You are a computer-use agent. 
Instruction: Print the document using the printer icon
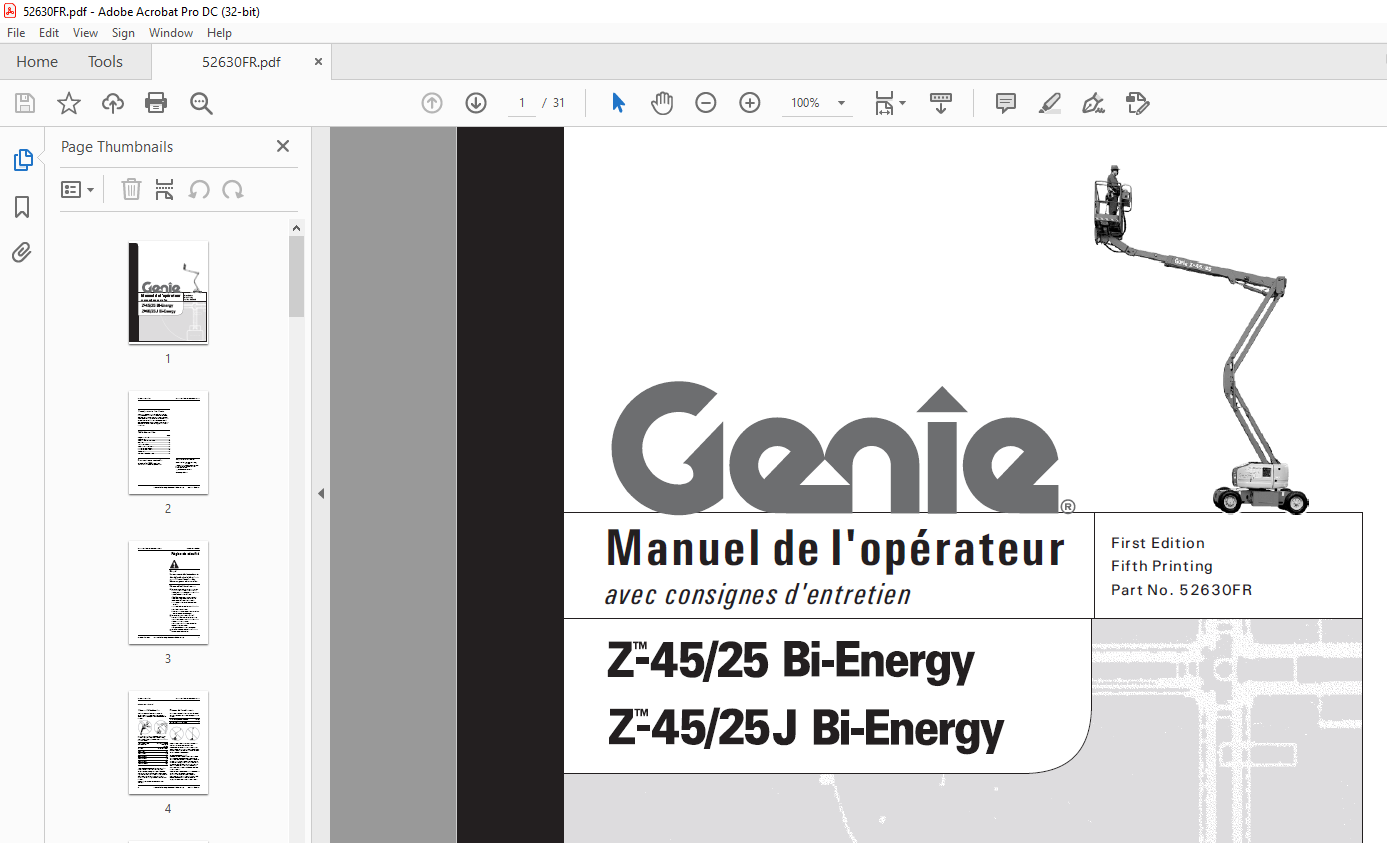(x=156, y=103)
